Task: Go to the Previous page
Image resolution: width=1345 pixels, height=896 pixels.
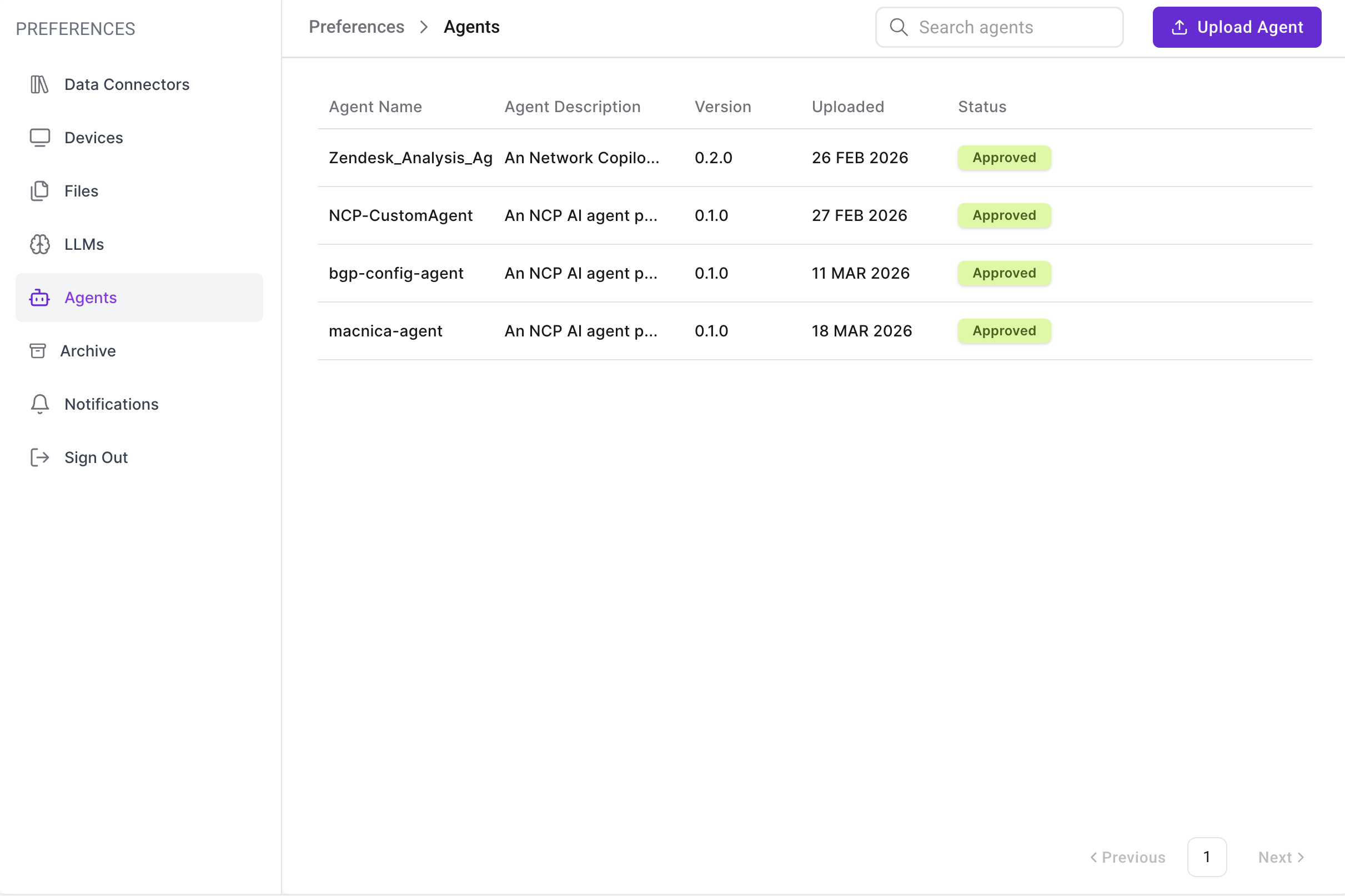Action: click(1127, 857)
